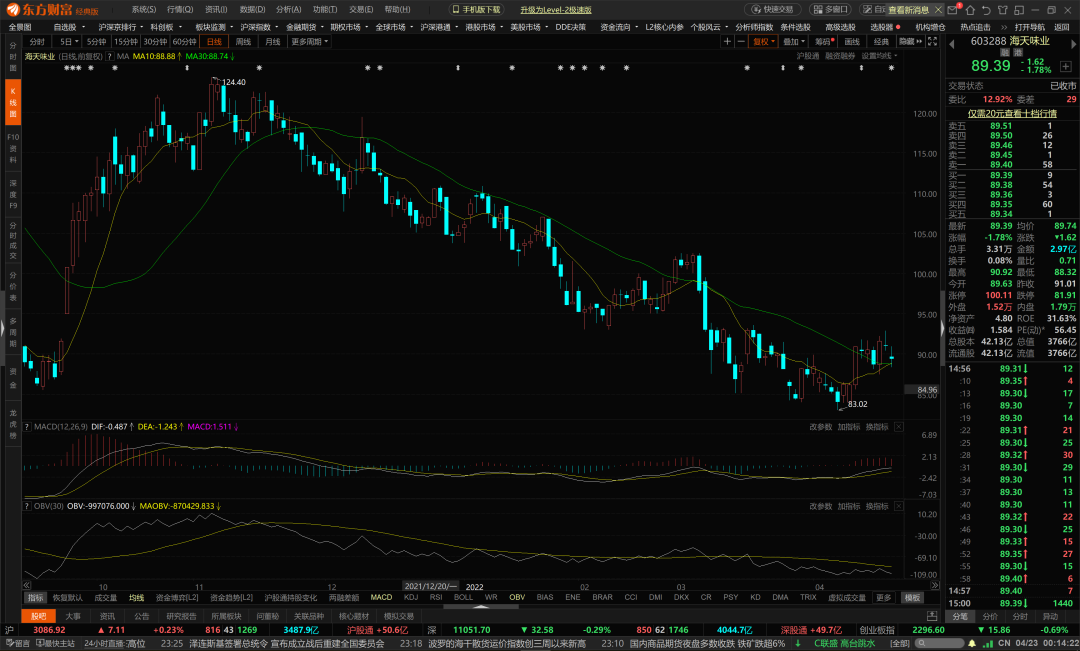1080x651 pixels.
Task: Click zoom in plus button above chart
Action: pos(727,41)
